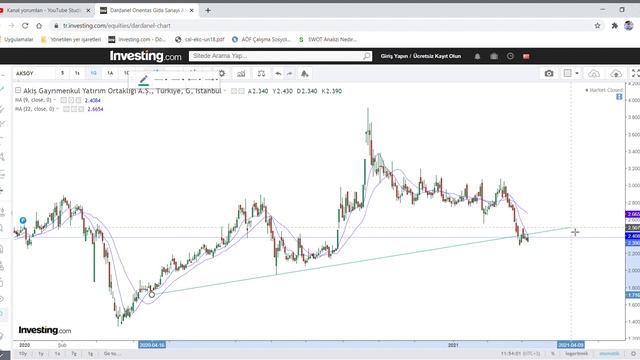The height and width of the screenshot is (360, 640).
Task: Open the layout square icon next to camera
Action: coord(568,73)
